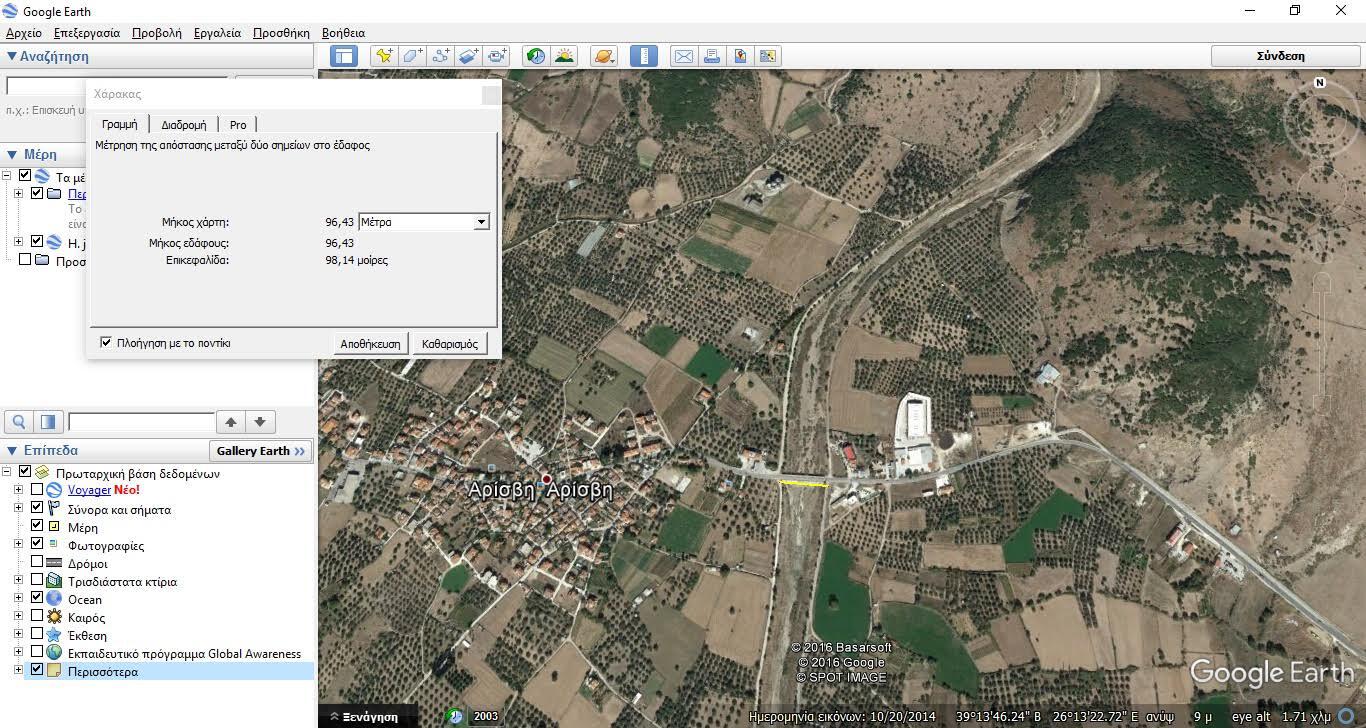Click the 2003 historical imagery clock icon

[455, 716]
